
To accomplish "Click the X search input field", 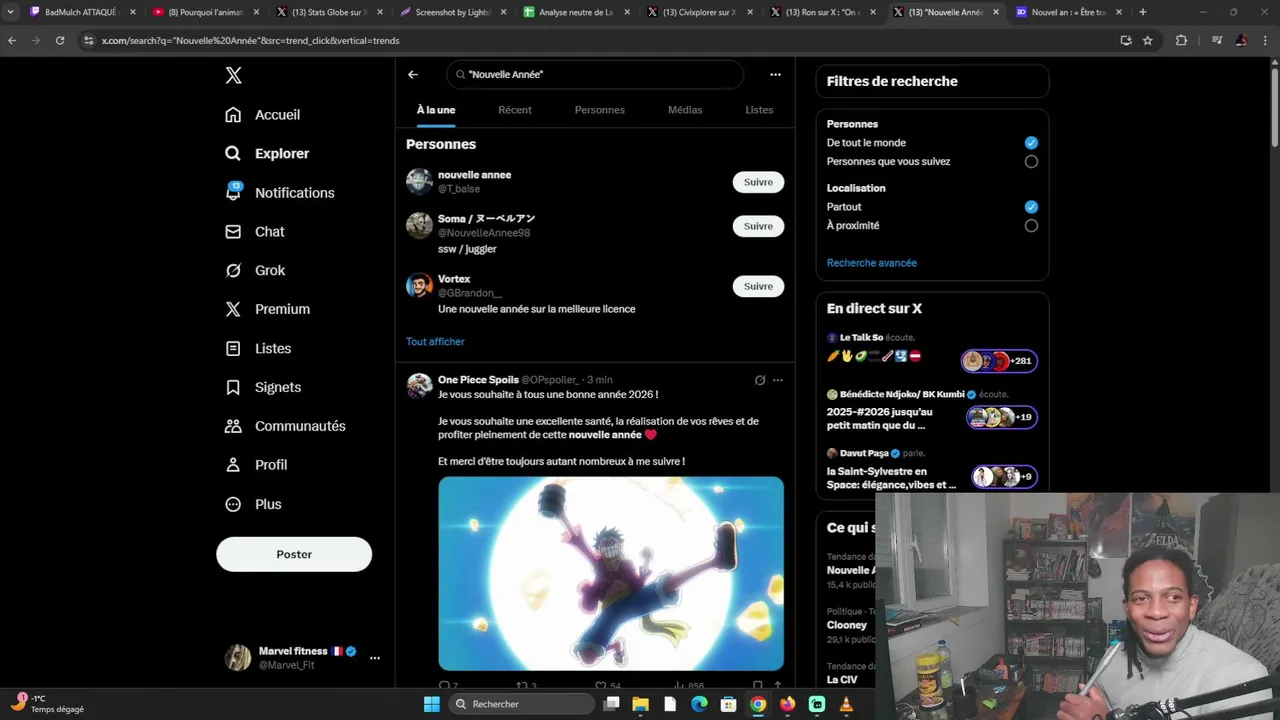I will point(595,74).
